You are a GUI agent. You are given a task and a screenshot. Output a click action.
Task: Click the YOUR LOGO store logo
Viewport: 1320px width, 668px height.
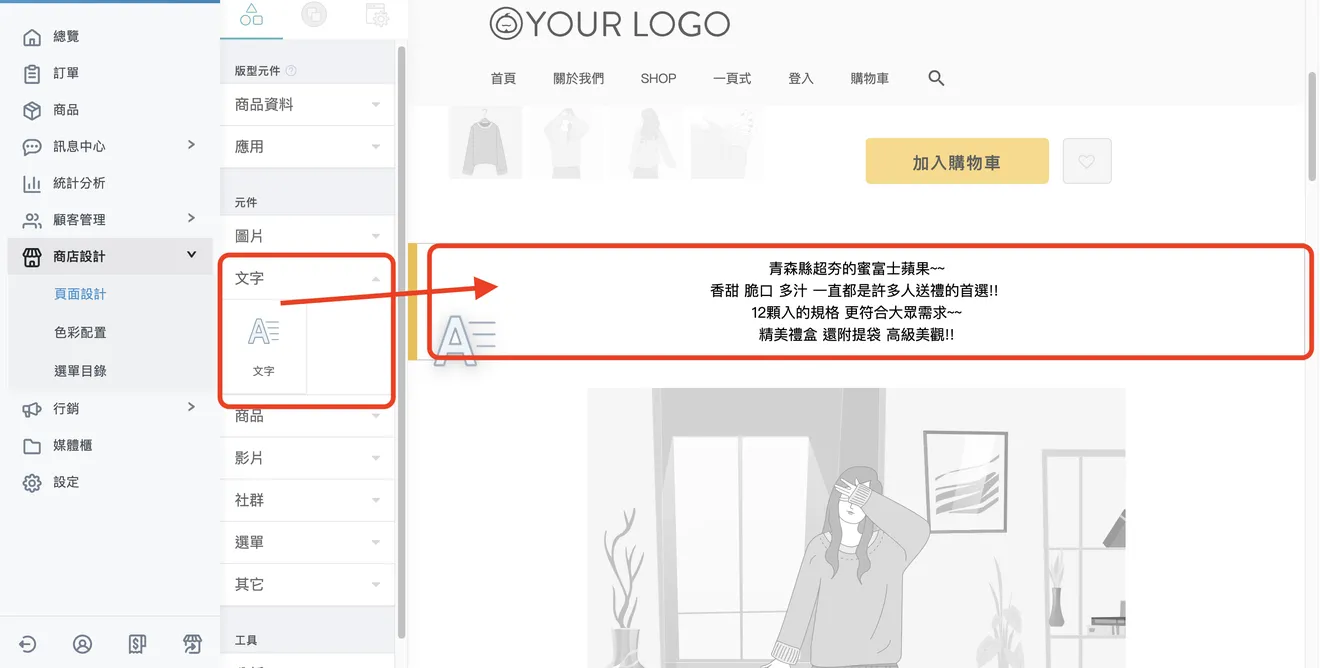click(610, 24)
